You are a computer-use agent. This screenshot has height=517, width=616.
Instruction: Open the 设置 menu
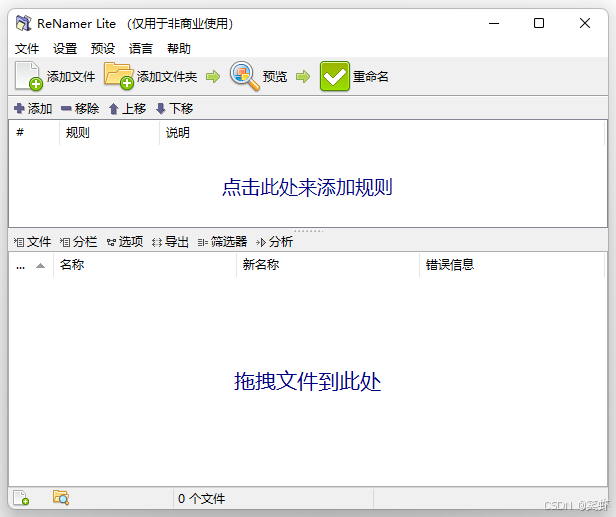click(x=65, y=49)
